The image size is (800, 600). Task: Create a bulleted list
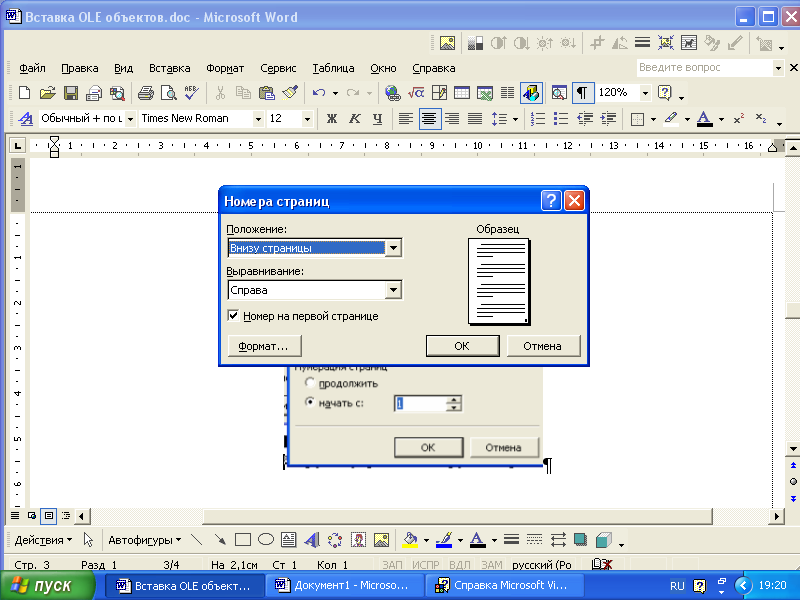[x=561, y=119]
